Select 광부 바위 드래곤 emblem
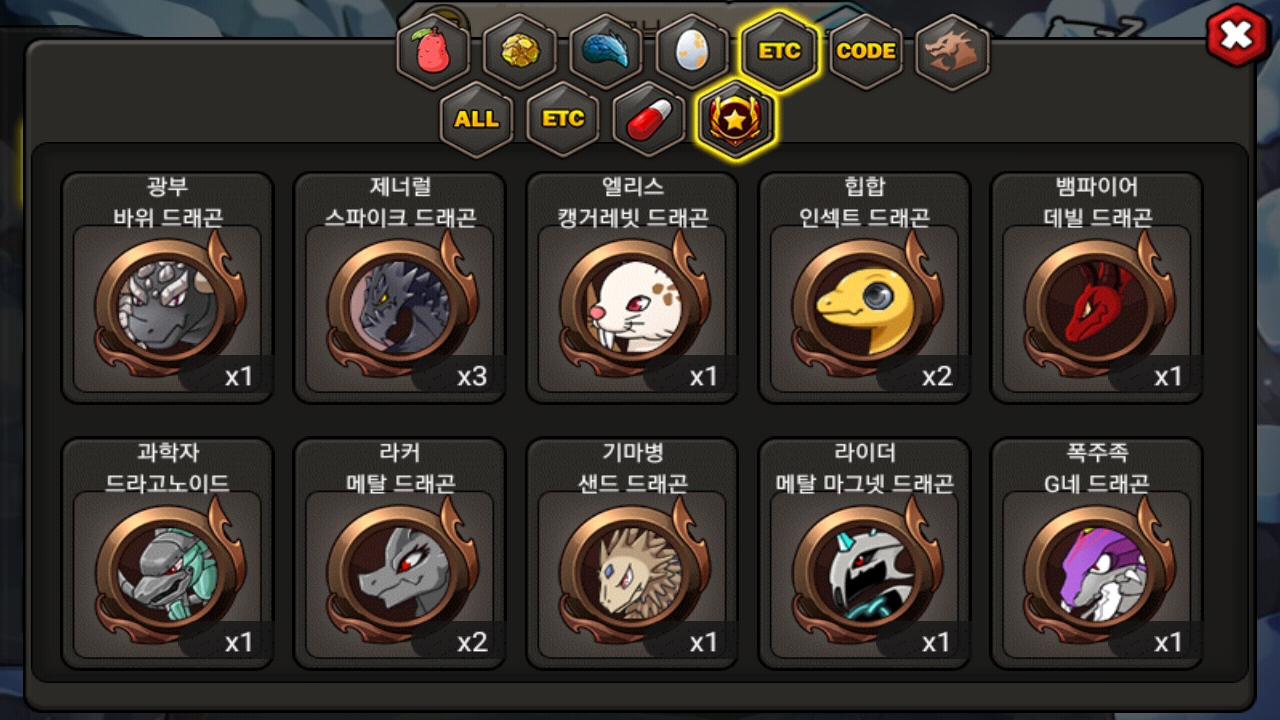The width and height of the screenshot is (1280, 720). 167,288
